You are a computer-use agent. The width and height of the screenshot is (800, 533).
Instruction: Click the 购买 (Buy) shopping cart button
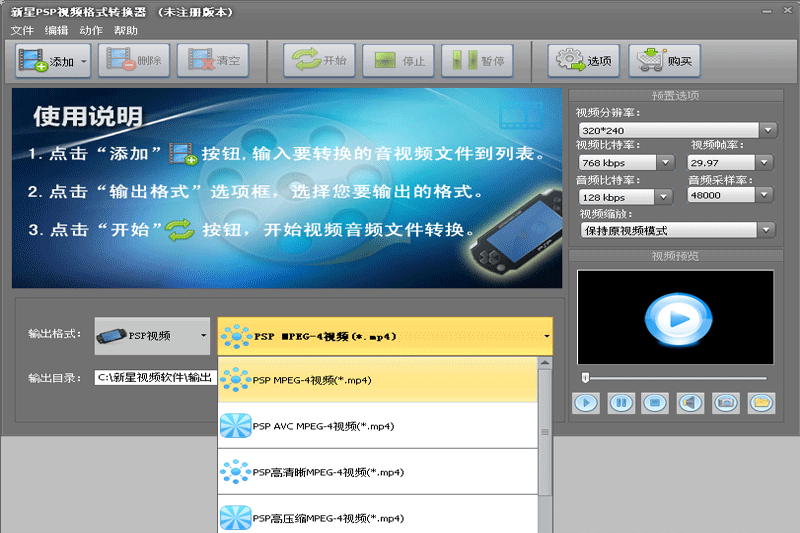pos(665,61)
